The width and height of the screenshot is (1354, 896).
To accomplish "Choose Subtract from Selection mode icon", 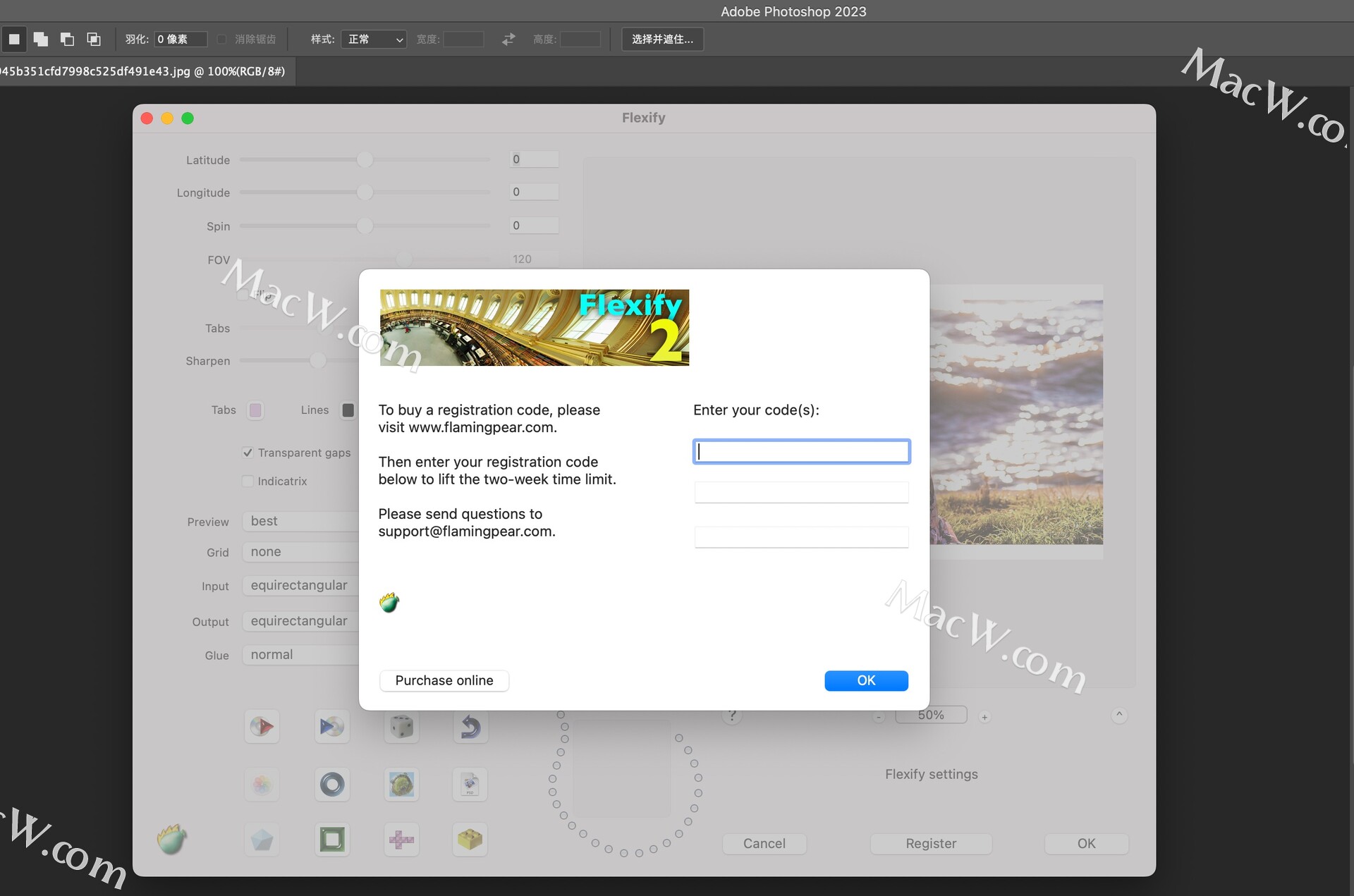I will (67, 39).
